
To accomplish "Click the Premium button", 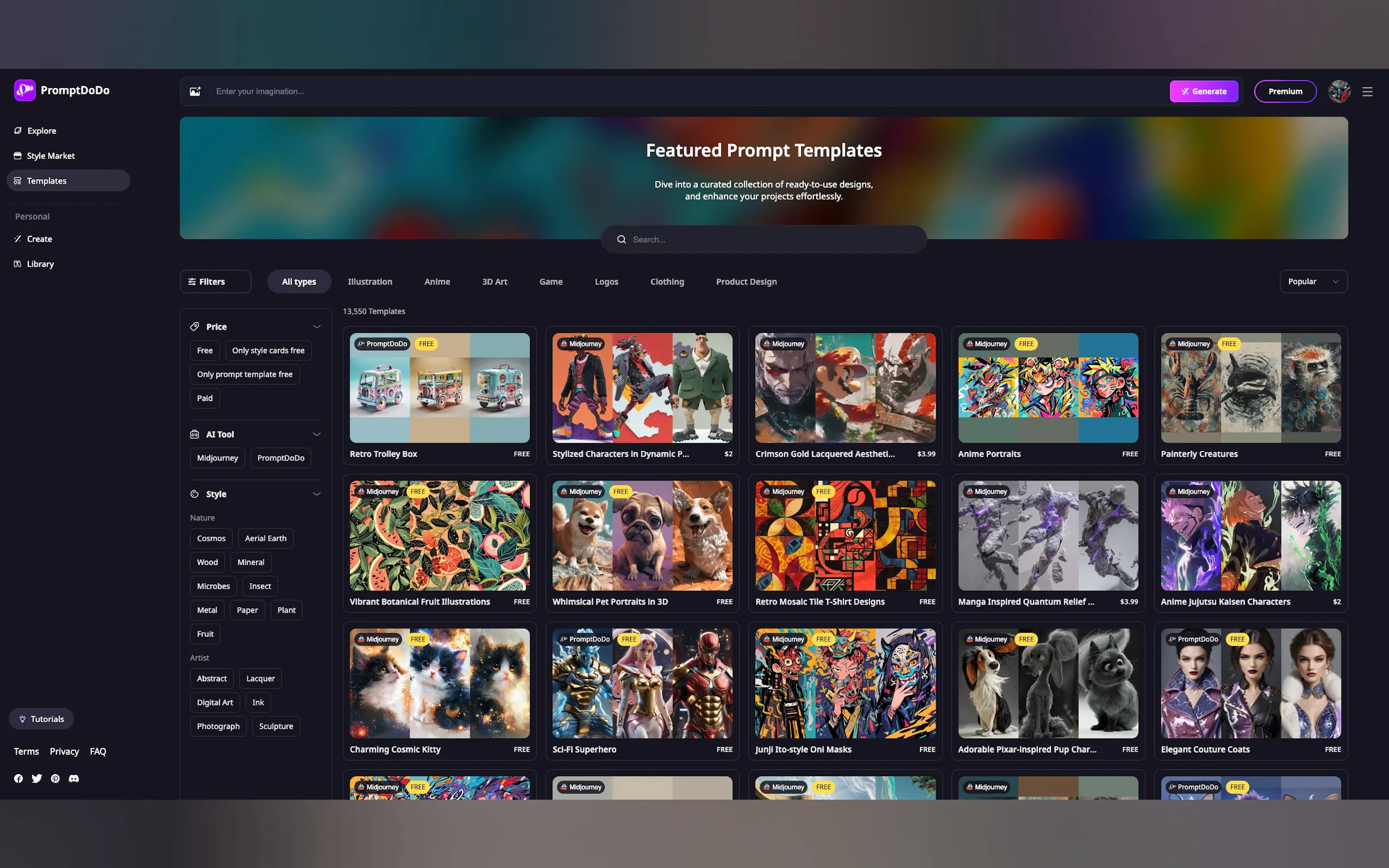I will (1285, 91).
